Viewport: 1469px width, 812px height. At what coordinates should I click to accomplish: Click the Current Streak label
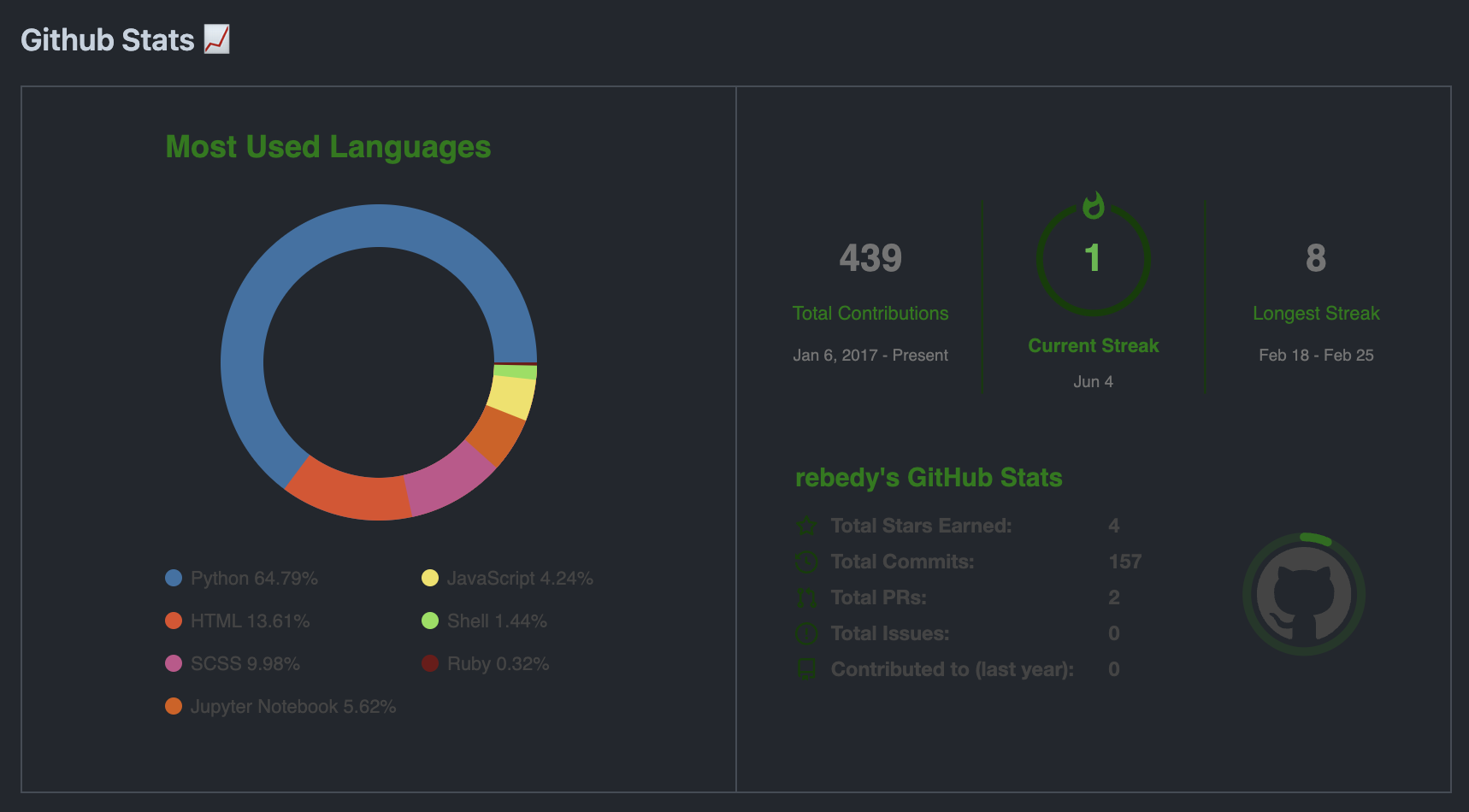1094,346
